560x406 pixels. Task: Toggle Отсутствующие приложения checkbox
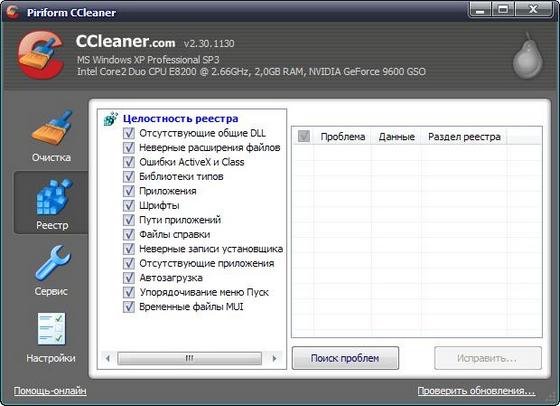(x=129, y=263)
